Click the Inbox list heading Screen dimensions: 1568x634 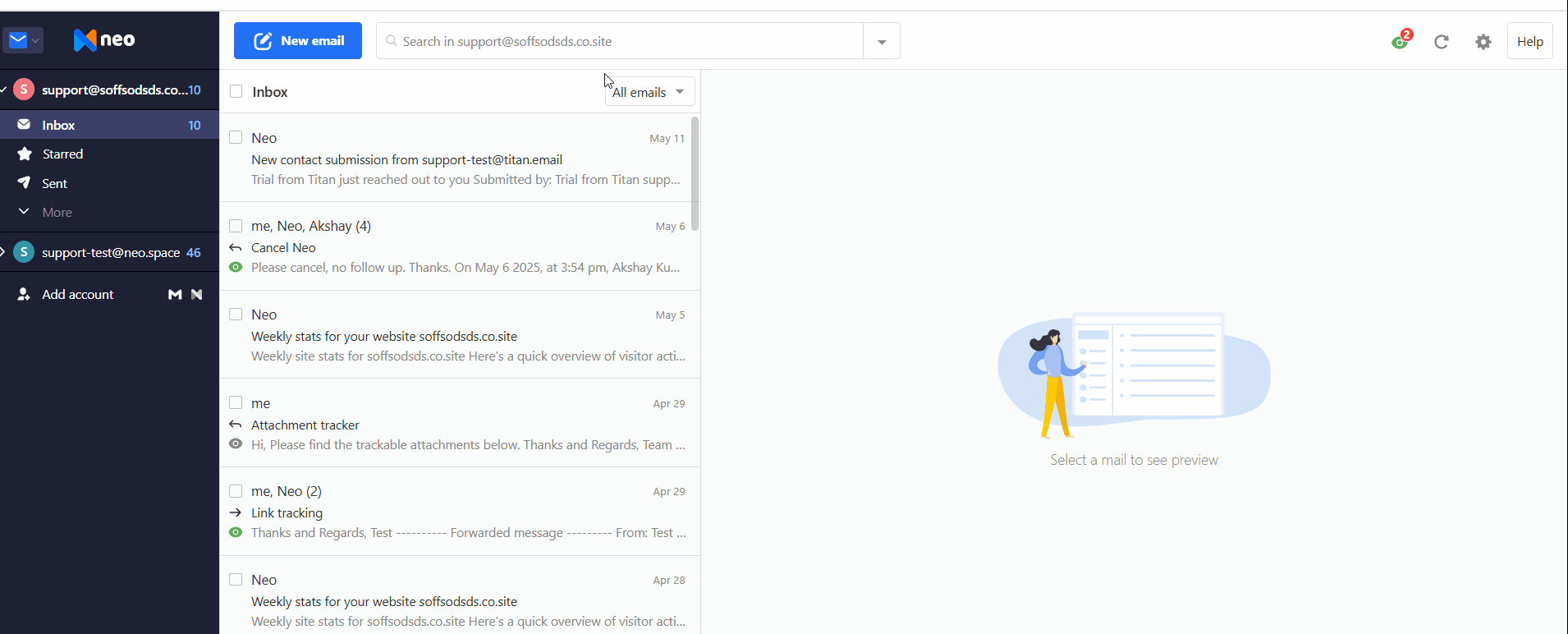pyautogui.click(x=270, y=91)
